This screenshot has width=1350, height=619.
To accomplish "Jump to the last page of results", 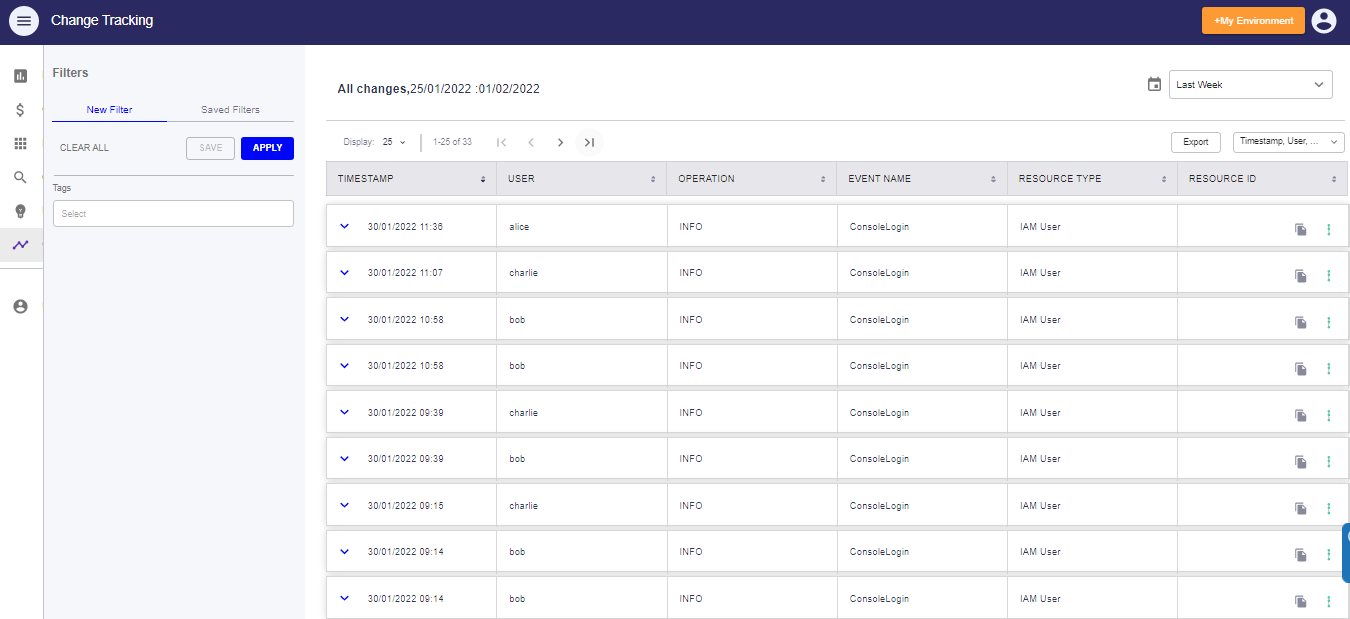I will click(x=589, y=142).
